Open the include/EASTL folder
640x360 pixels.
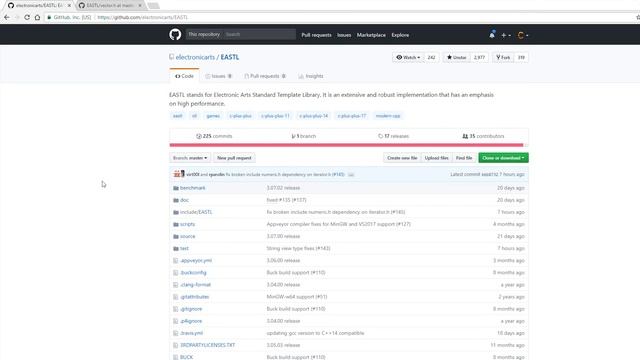tap(196, 212)
